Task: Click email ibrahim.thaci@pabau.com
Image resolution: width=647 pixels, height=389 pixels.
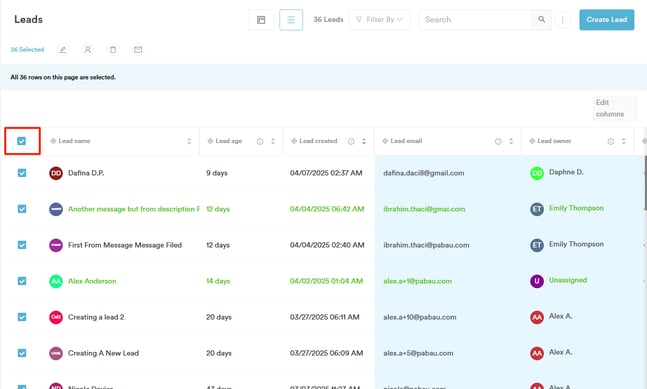Action: 426,245
